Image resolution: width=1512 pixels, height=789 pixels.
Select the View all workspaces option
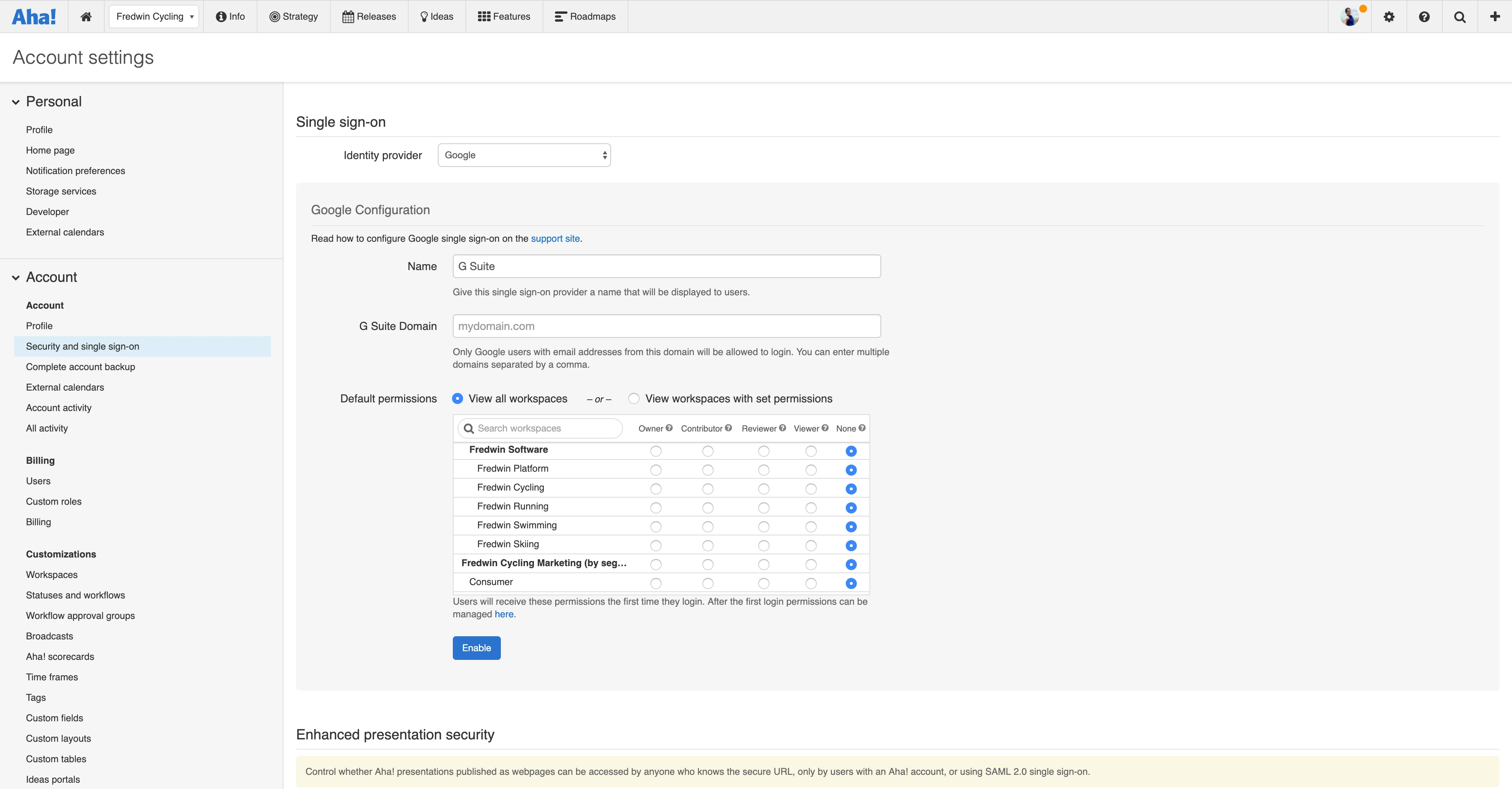click(457, 398)
